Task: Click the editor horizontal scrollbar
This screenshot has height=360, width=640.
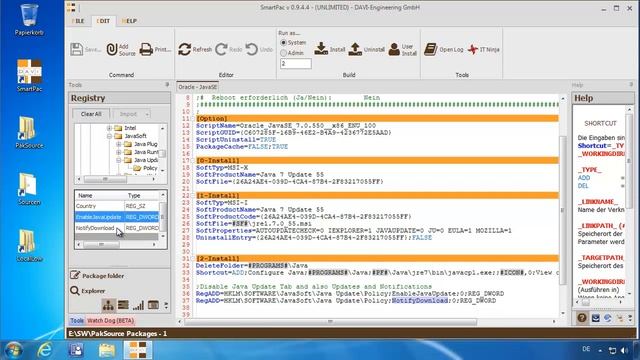Action: (331, 322)
